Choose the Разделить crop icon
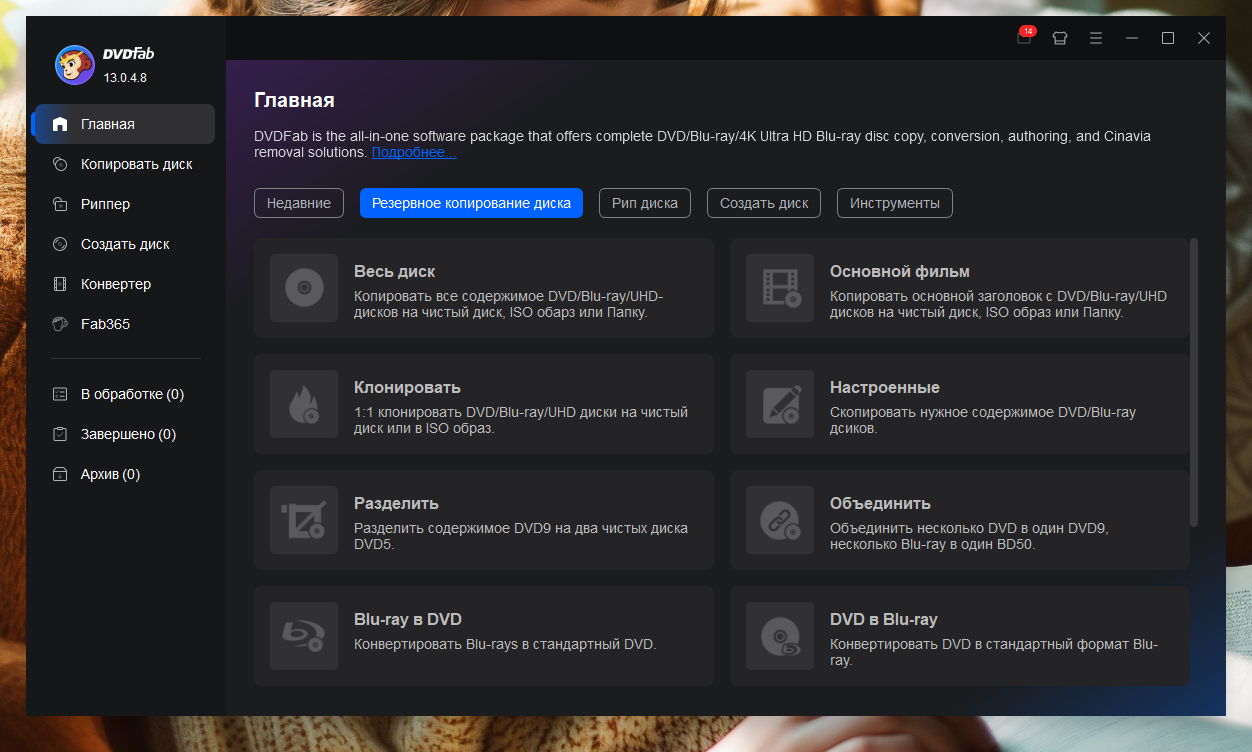The width and height of the screenshot is (1252, 752). point(304,520)
